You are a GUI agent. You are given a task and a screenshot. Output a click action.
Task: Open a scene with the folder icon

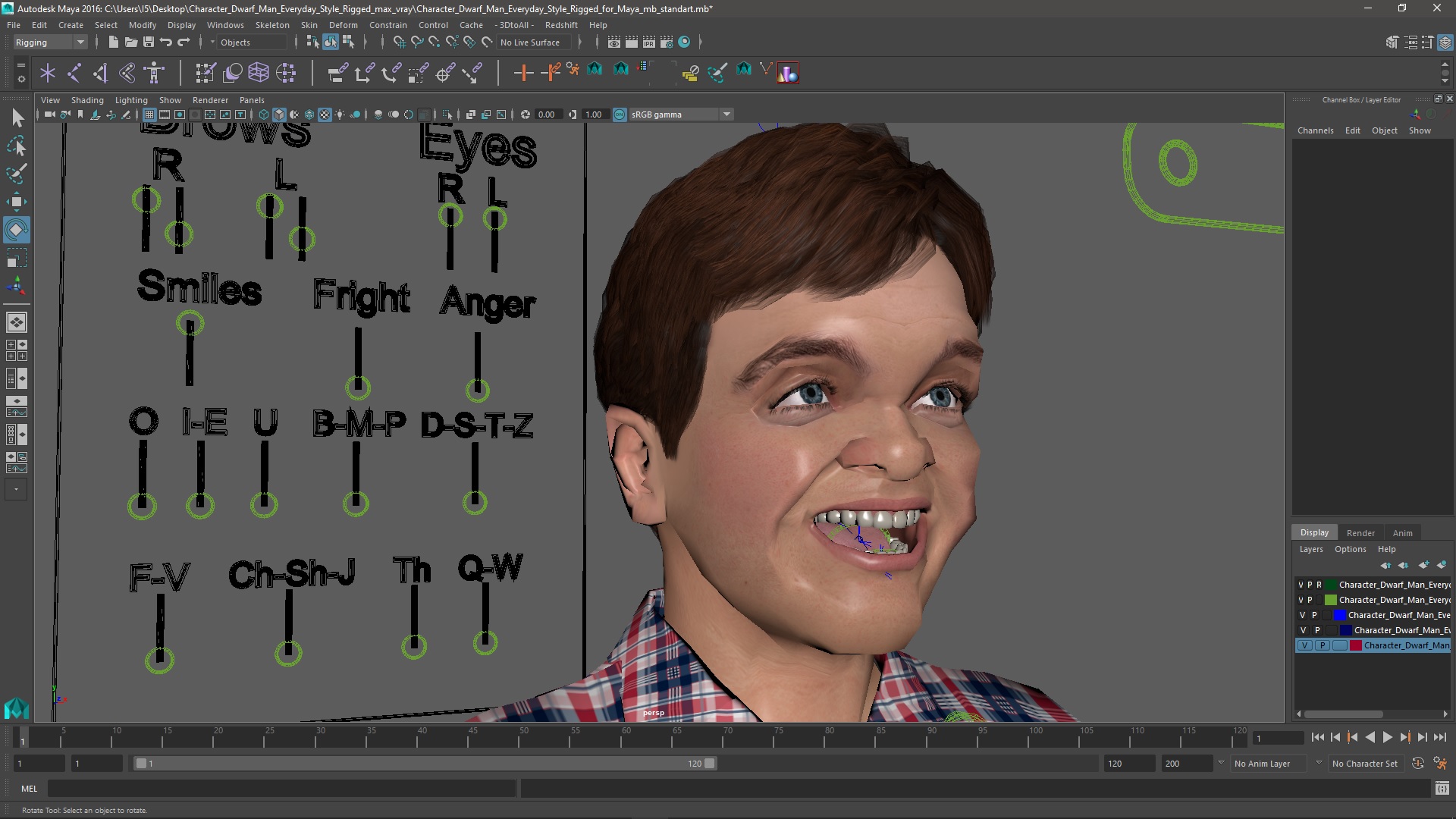[x=130, y=42]
